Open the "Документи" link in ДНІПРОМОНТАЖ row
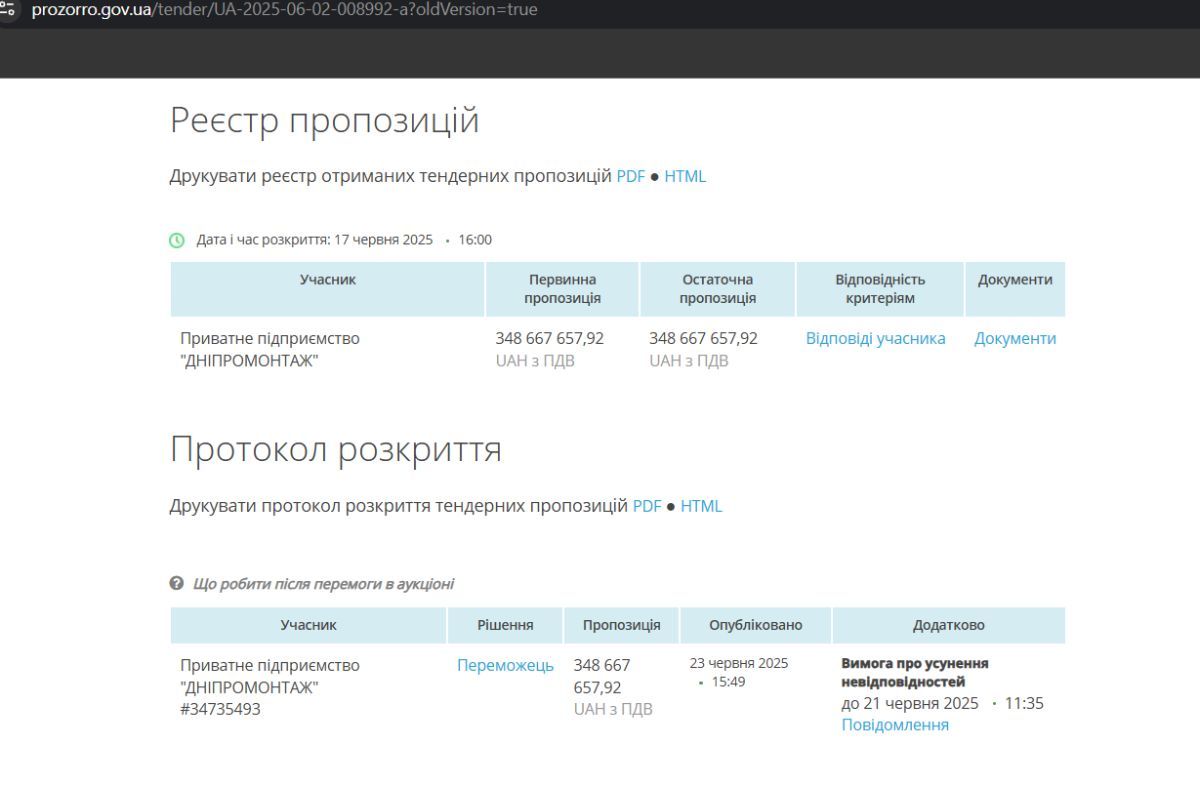The image size is (1200, 800). [x=1015, y=338]
